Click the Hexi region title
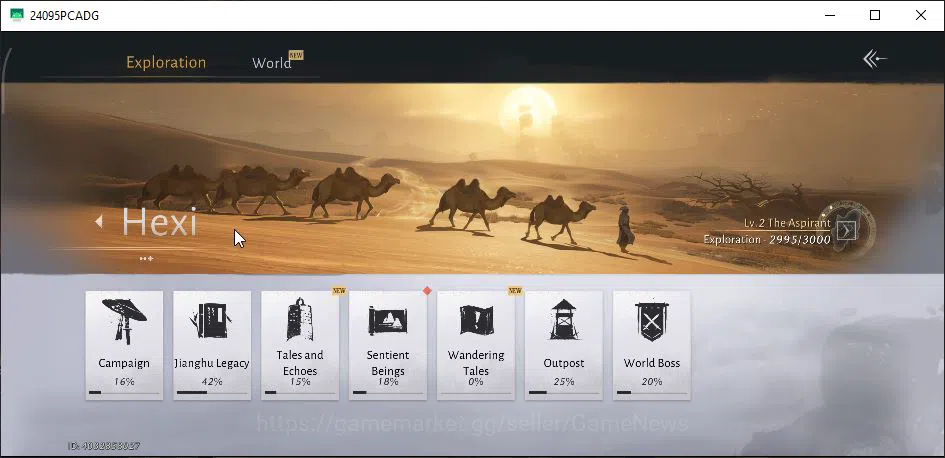 point(160,222)
